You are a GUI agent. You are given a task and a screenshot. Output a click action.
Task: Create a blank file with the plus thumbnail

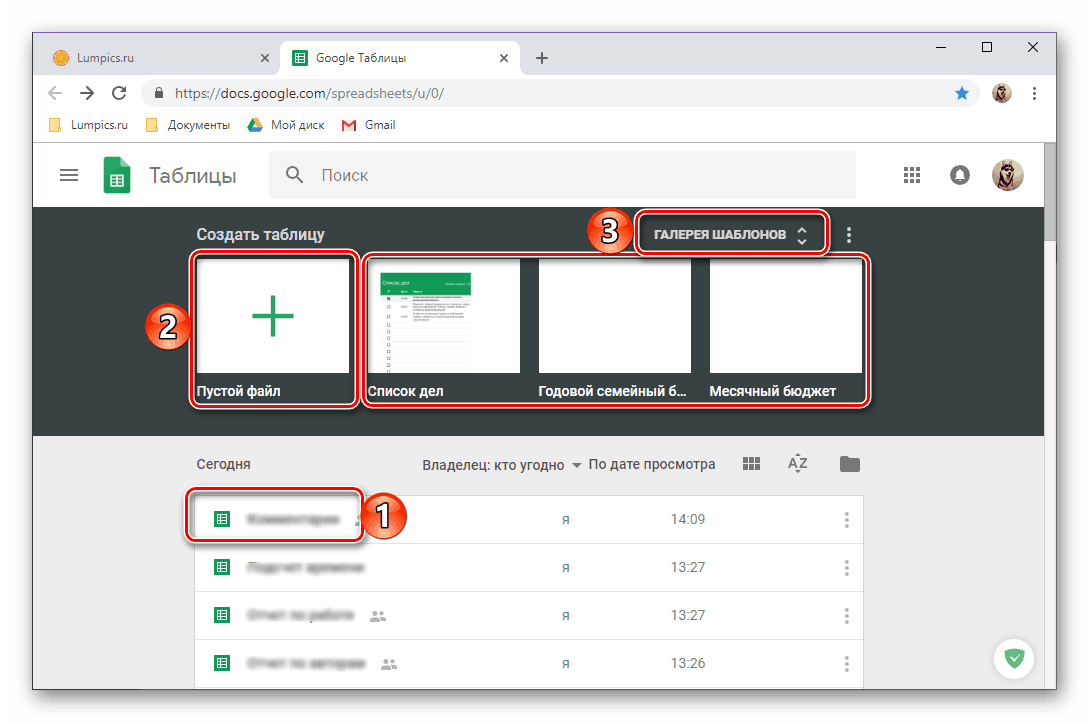273,316
